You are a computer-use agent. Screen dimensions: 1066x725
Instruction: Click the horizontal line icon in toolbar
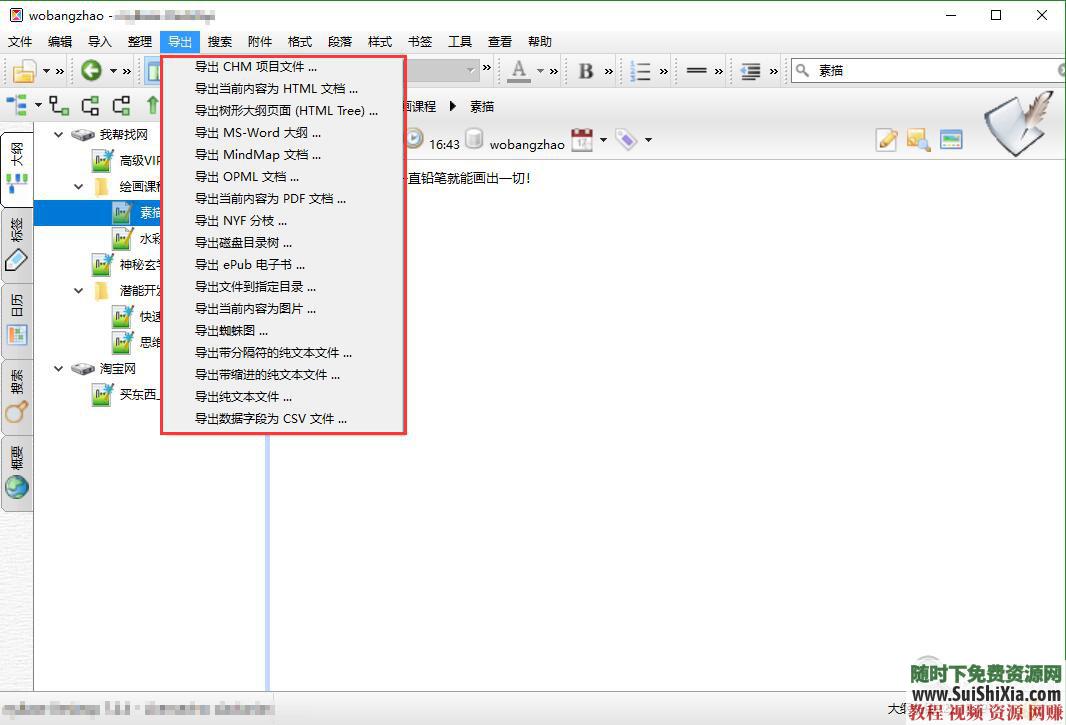coord(697,71)
